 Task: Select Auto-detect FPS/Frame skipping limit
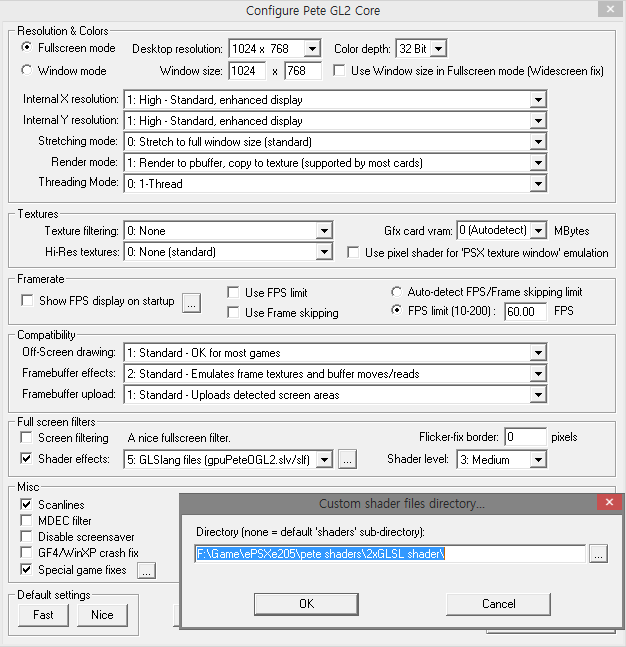[x=397, y=292]
